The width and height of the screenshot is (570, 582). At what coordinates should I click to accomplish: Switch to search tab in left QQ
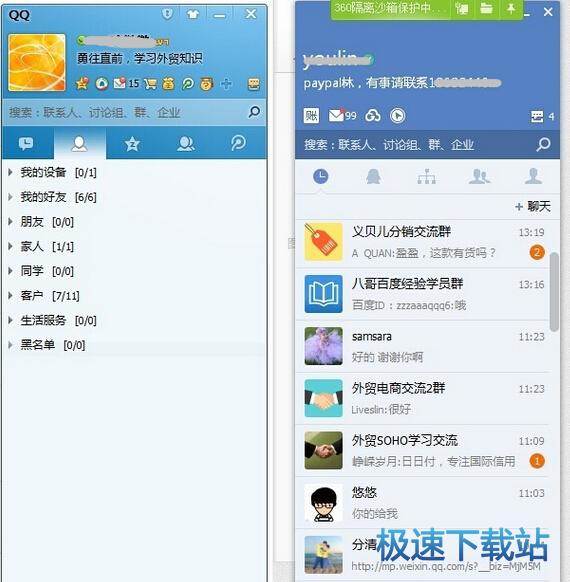[x=238, y=143]
